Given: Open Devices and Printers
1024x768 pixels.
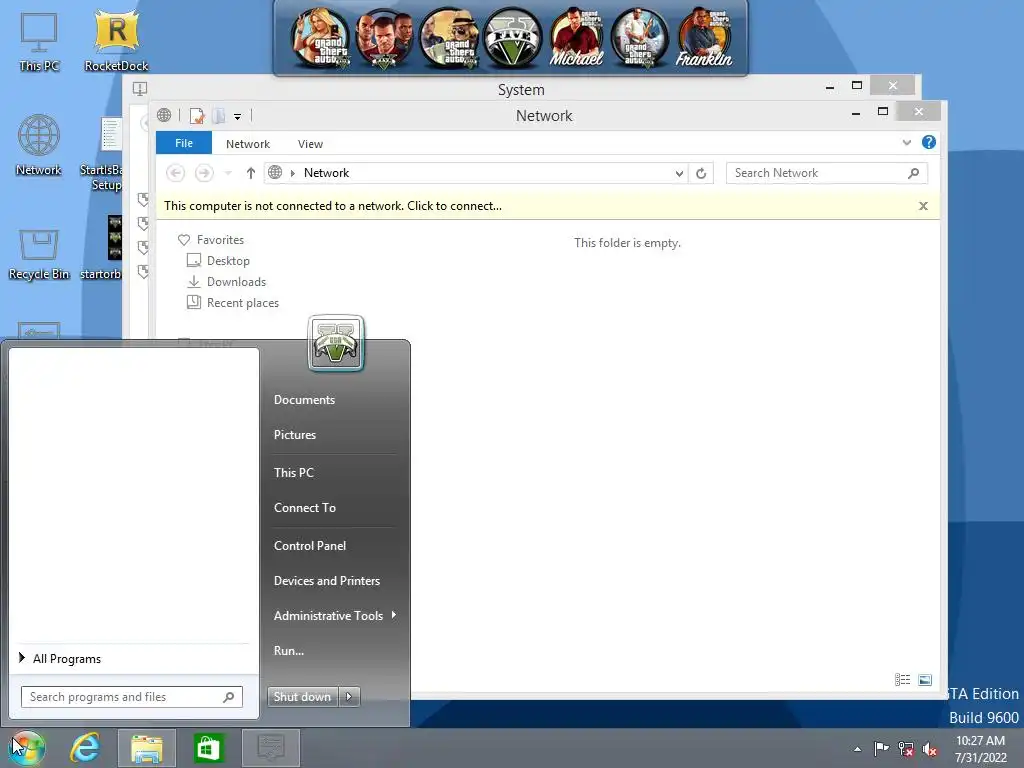Looking at the screenshot, I should tap(327, 581).
